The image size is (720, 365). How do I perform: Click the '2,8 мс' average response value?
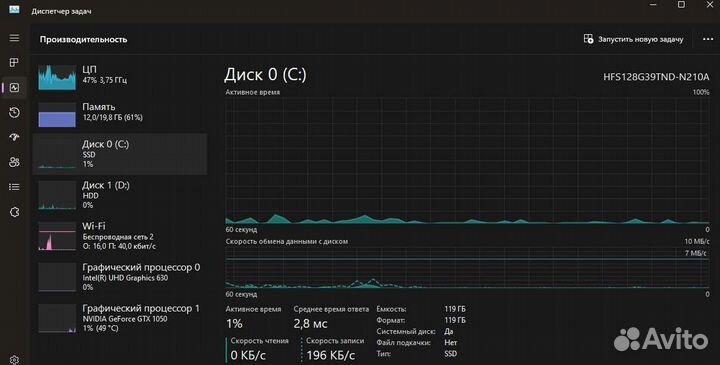[310, 323]
